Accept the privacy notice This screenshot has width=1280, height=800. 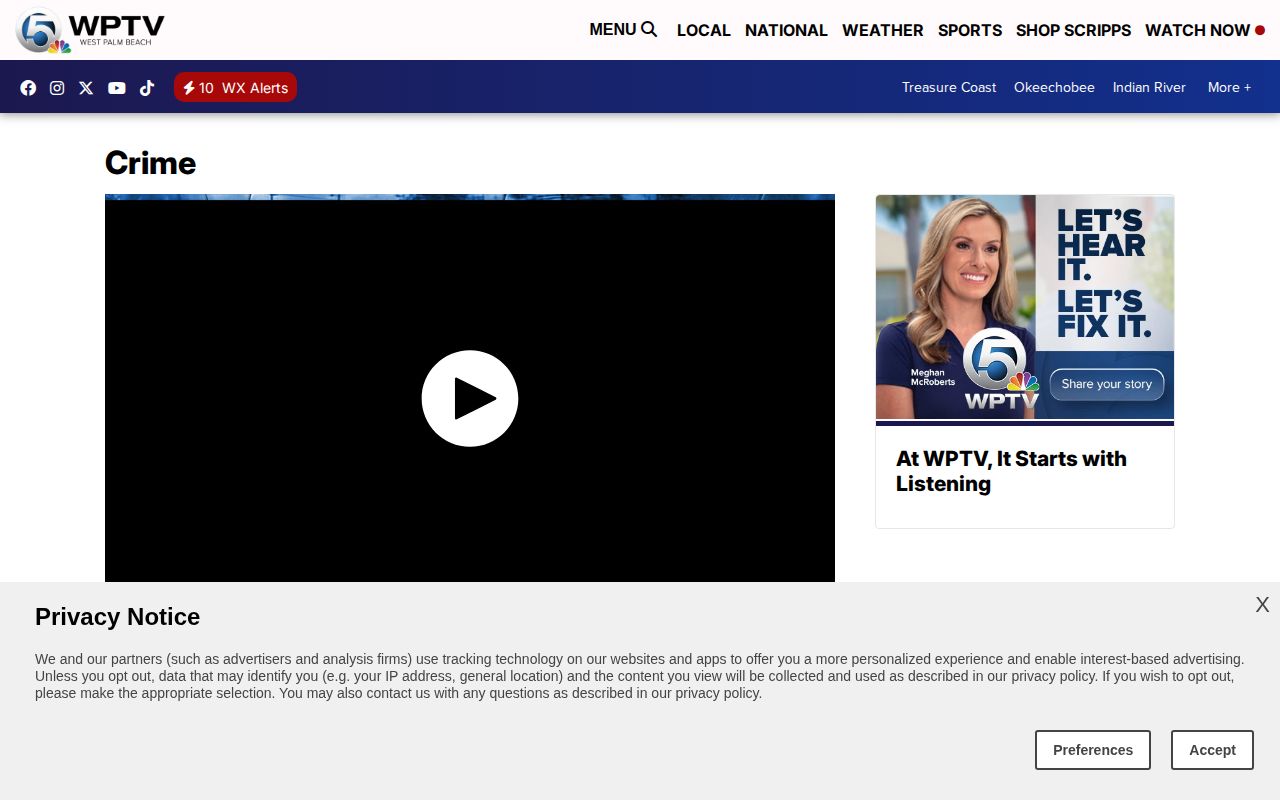[x=1212, y=750]
